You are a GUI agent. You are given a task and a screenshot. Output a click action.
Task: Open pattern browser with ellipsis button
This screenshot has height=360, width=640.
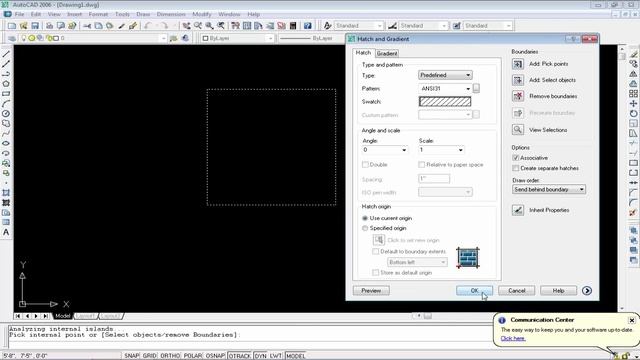click(476, 88)
